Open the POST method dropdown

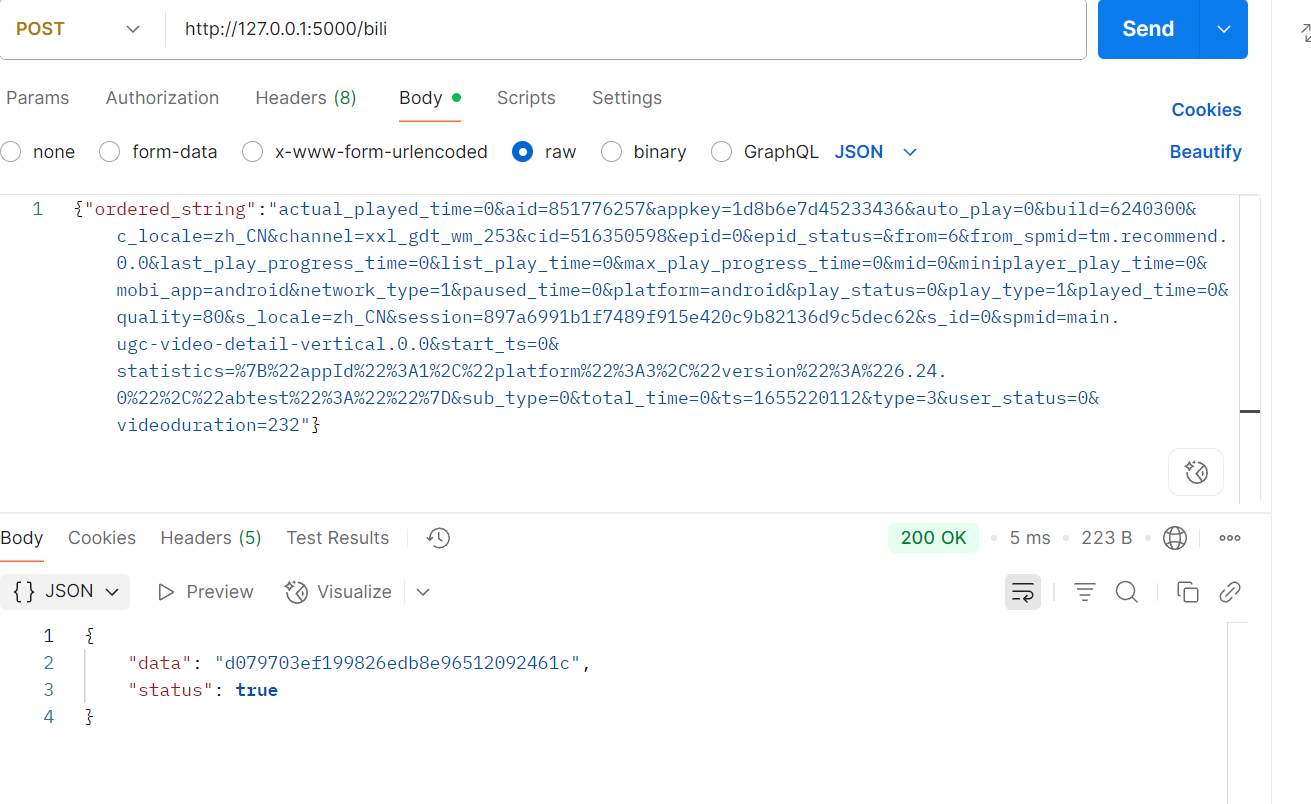pyautogui.click(x=78, y=29)
